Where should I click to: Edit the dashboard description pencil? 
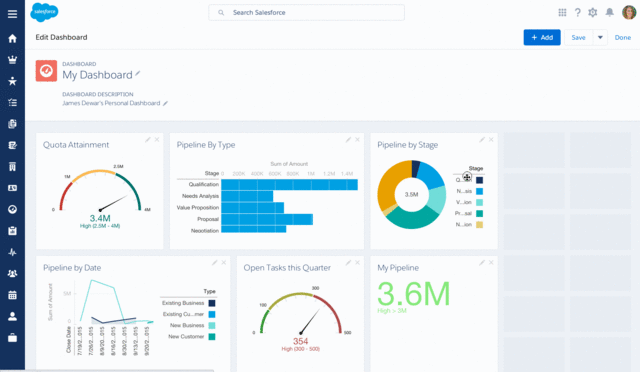[x=165, y=103]
